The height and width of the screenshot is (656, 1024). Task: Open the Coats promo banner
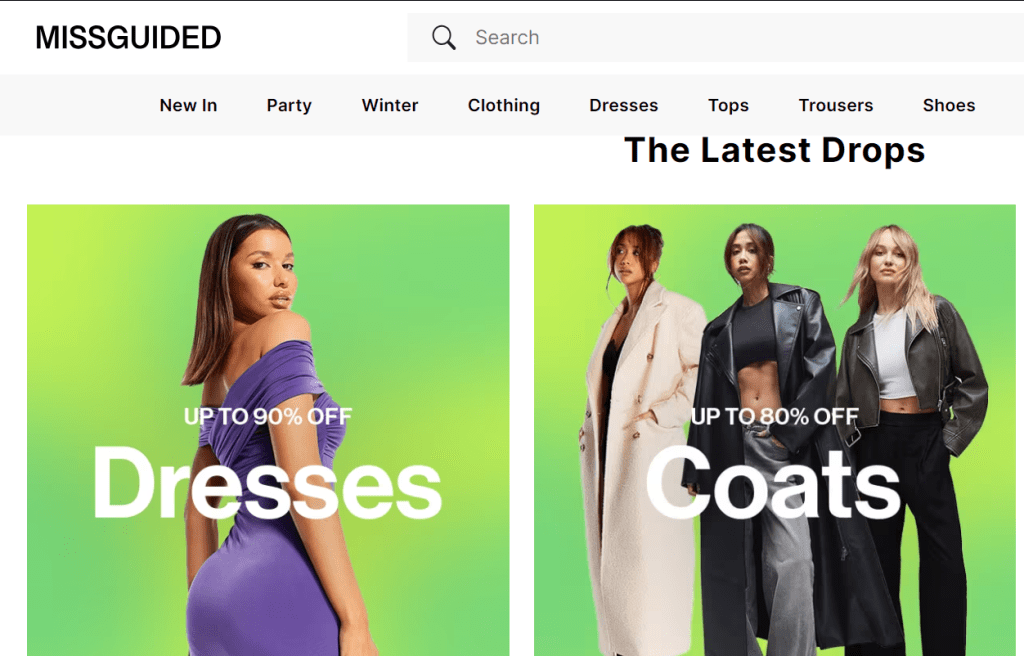pyautogui.click(x=775, y=430)
